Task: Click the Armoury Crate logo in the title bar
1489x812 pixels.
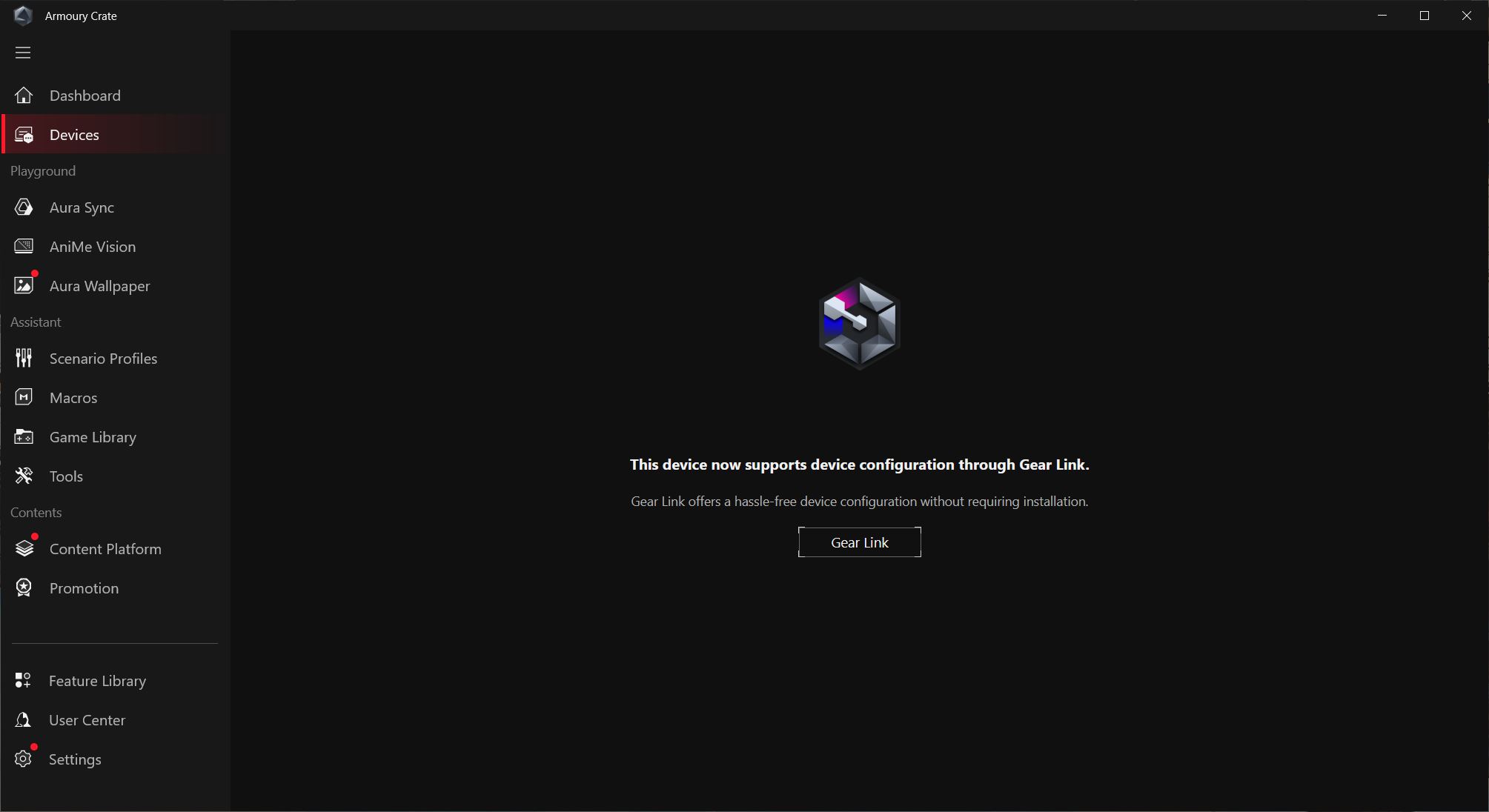Action: point(23,16)
